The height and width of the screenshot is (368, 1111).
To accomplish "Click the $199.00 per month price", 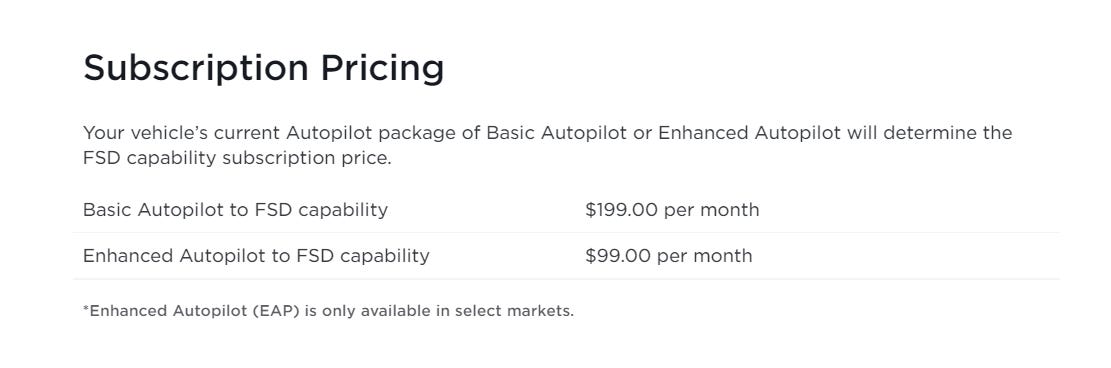I will tap(672, 210).
